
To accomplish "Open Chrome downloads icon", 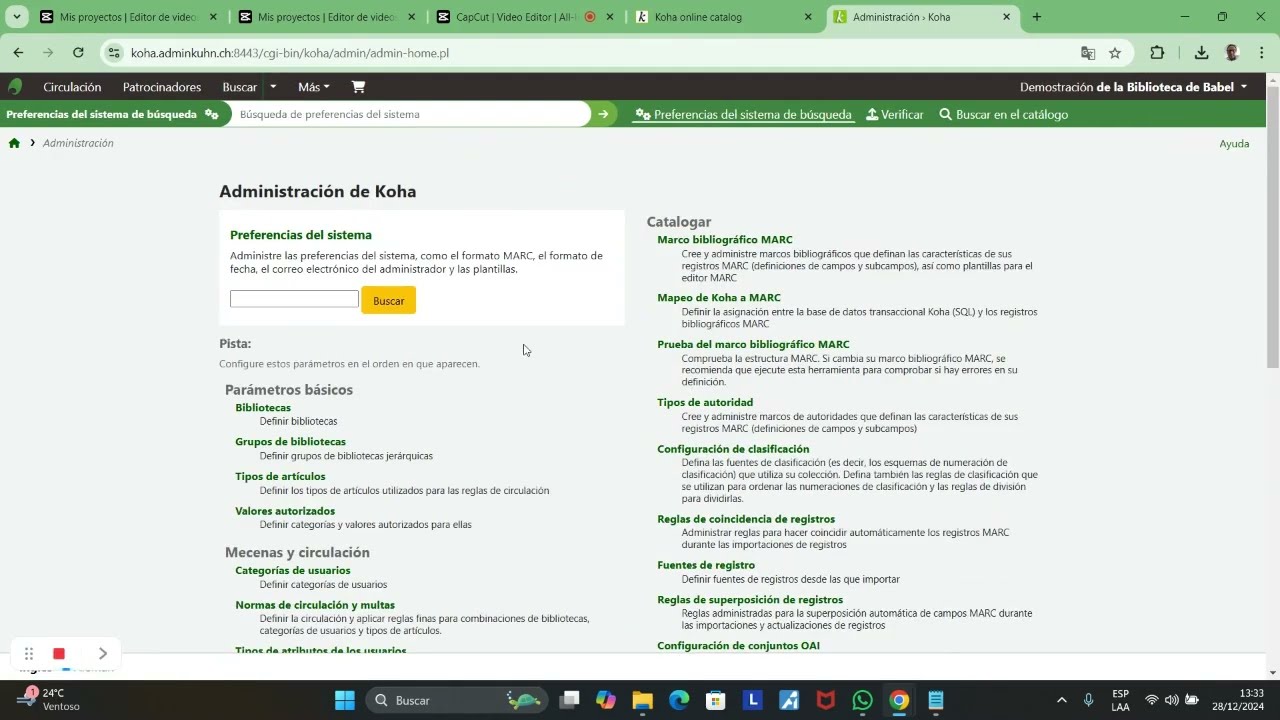I will (x=1201, y=53).
